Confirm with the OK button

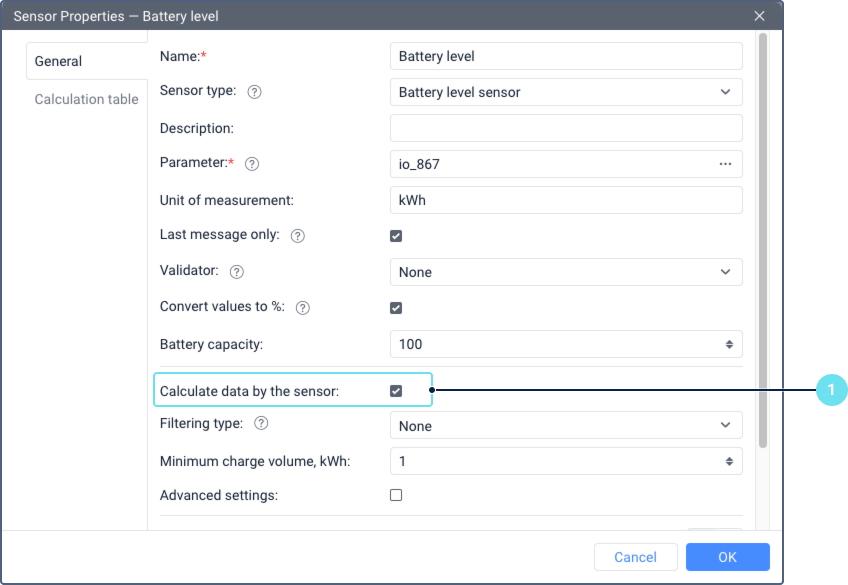click(727, 557)
